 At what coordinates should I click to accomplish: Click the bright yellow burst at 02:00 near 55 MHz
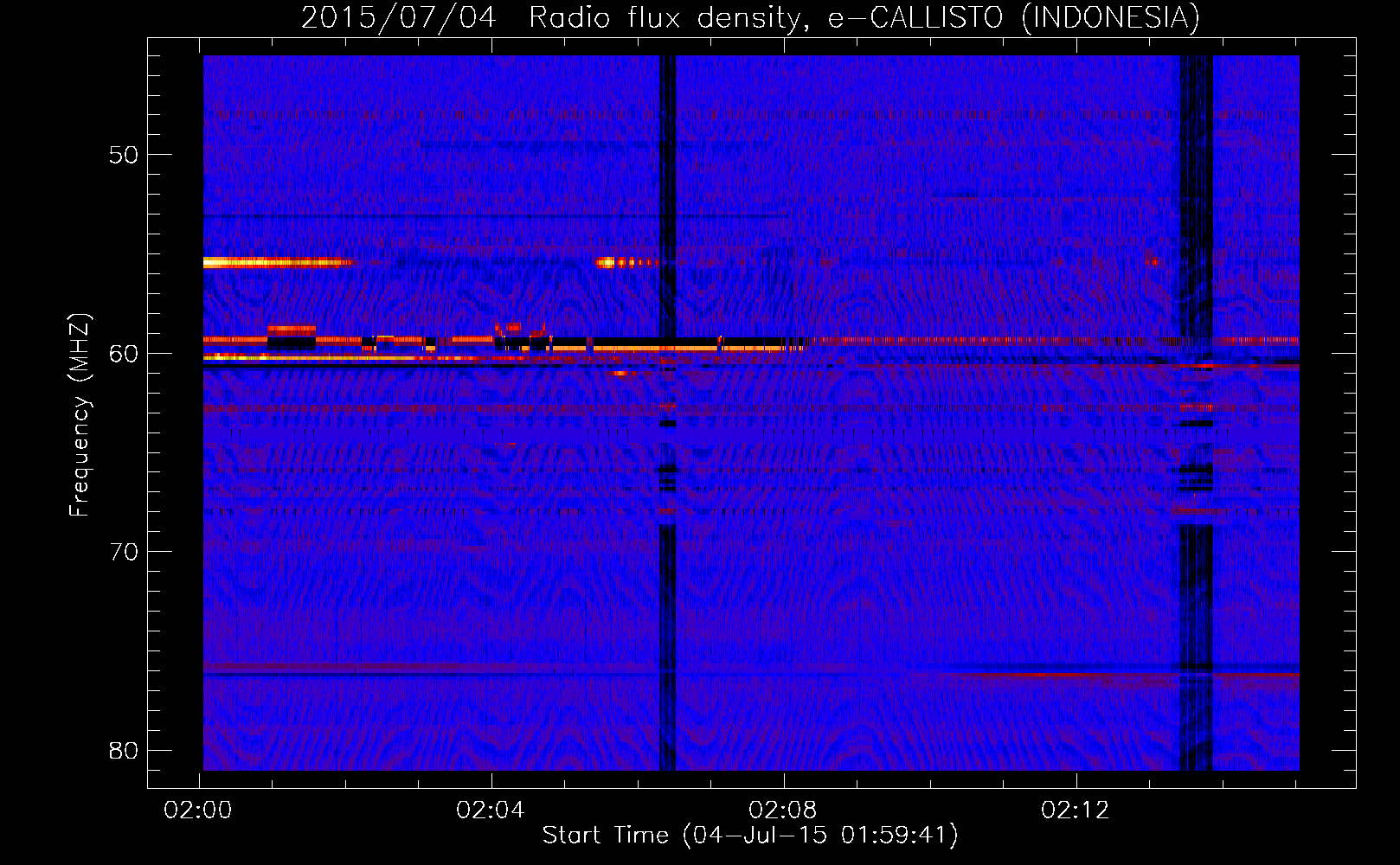pos(277,262)
